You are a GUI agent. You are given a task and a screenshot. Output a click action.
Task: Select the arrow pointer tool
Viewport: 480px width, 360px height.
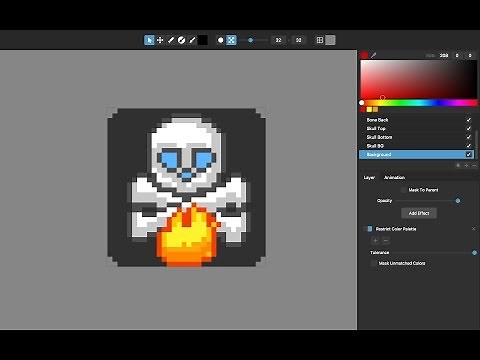149,40
